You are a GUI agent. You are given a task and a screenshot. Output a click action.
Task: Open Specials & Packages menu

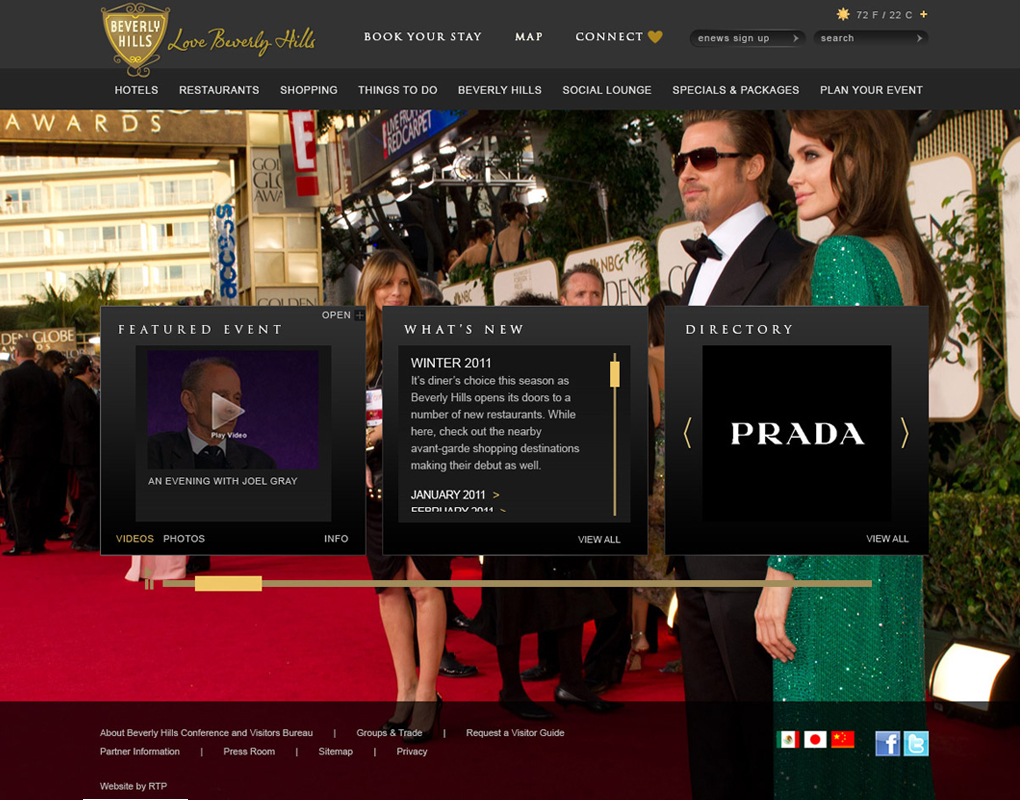point(736,90)
